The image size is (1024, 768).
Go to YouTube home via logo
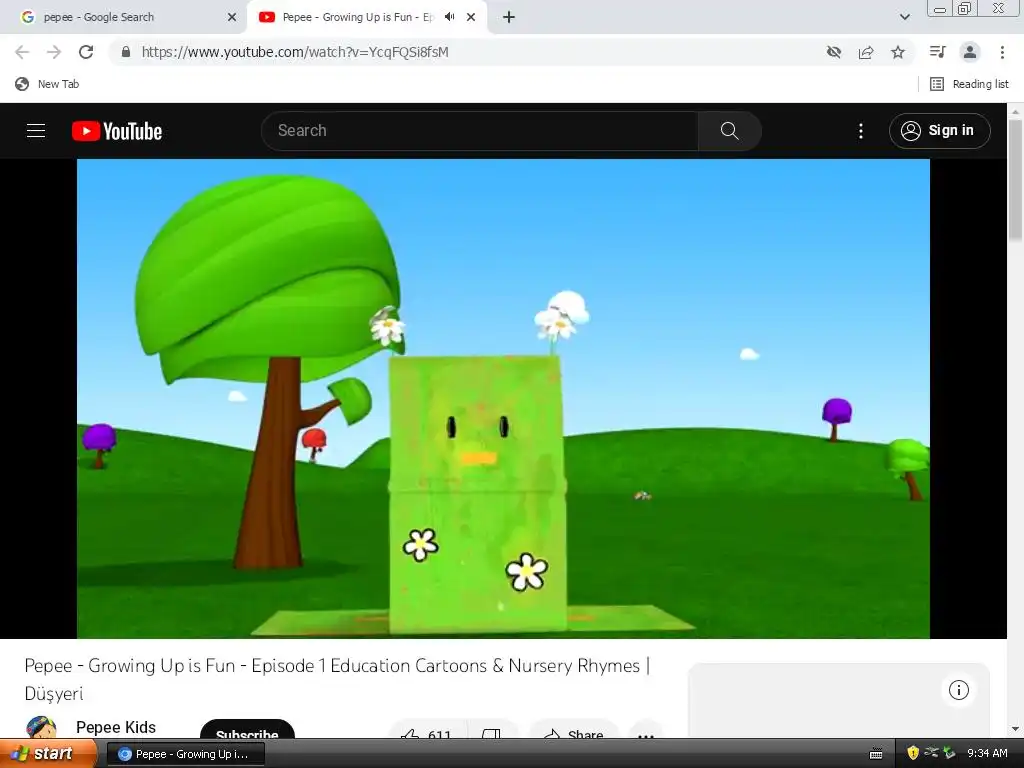pyautogui.click(x=117, y=131)
